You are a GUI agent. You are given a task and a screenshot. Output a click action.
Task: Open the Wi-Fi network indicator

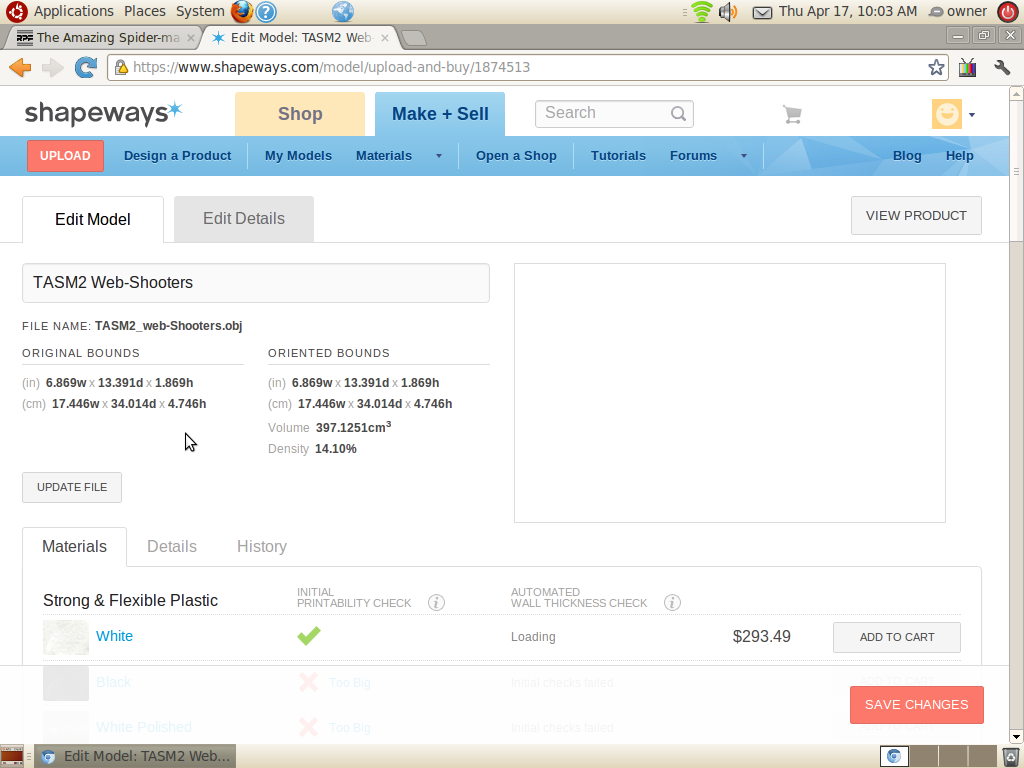coord(702,11)
